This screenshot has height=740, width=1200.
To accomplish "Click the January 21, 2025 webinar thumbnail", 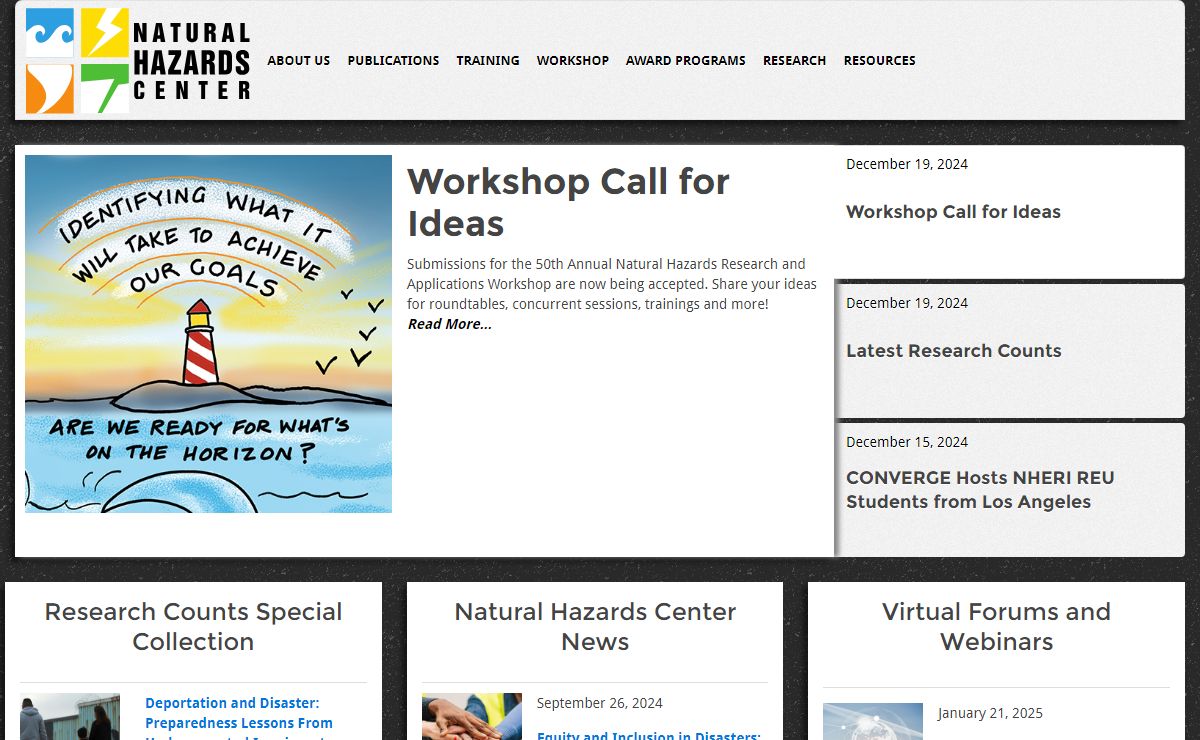I will coord(873,721).
